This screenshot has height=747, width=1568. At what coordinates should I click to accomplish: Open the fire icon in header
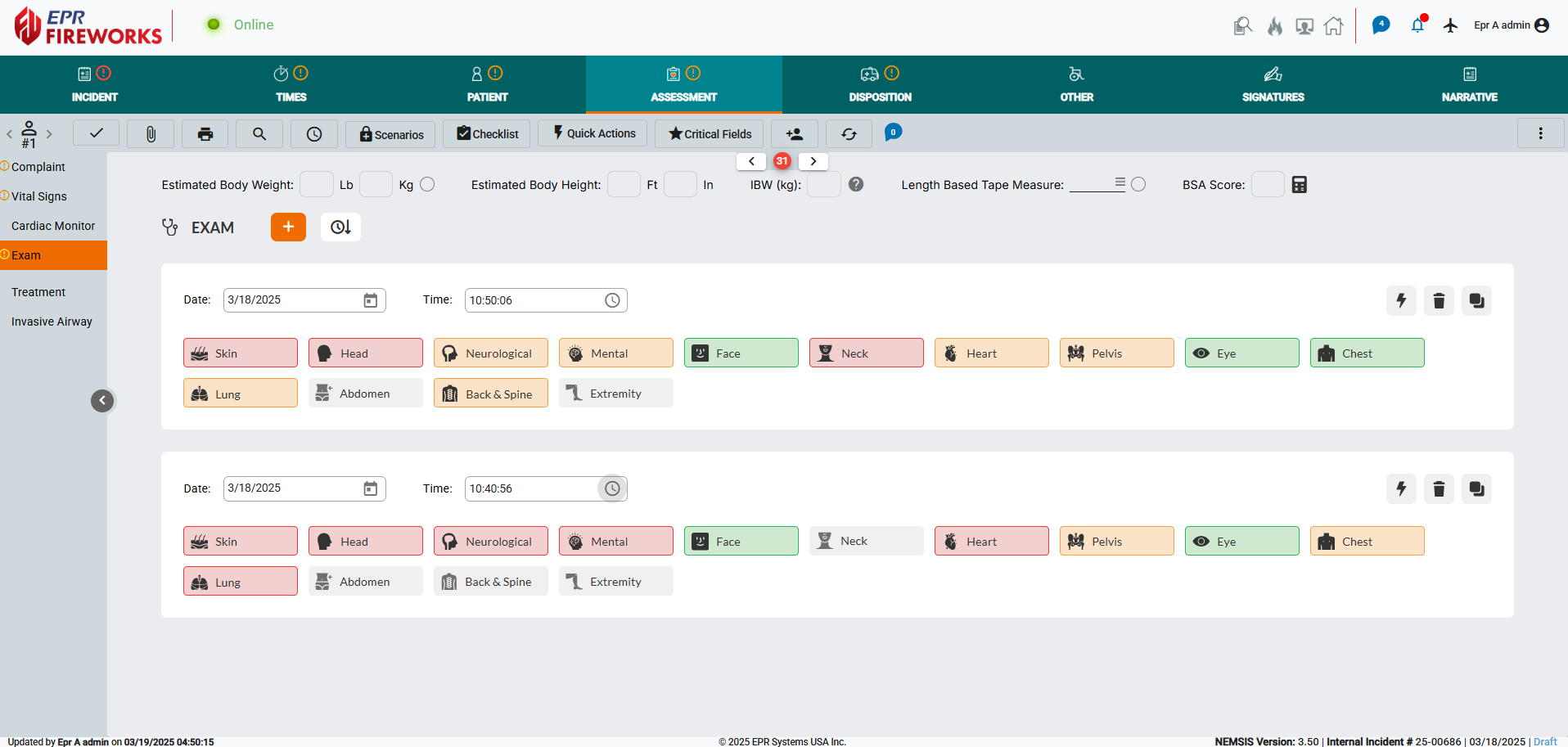point(1275,26)
